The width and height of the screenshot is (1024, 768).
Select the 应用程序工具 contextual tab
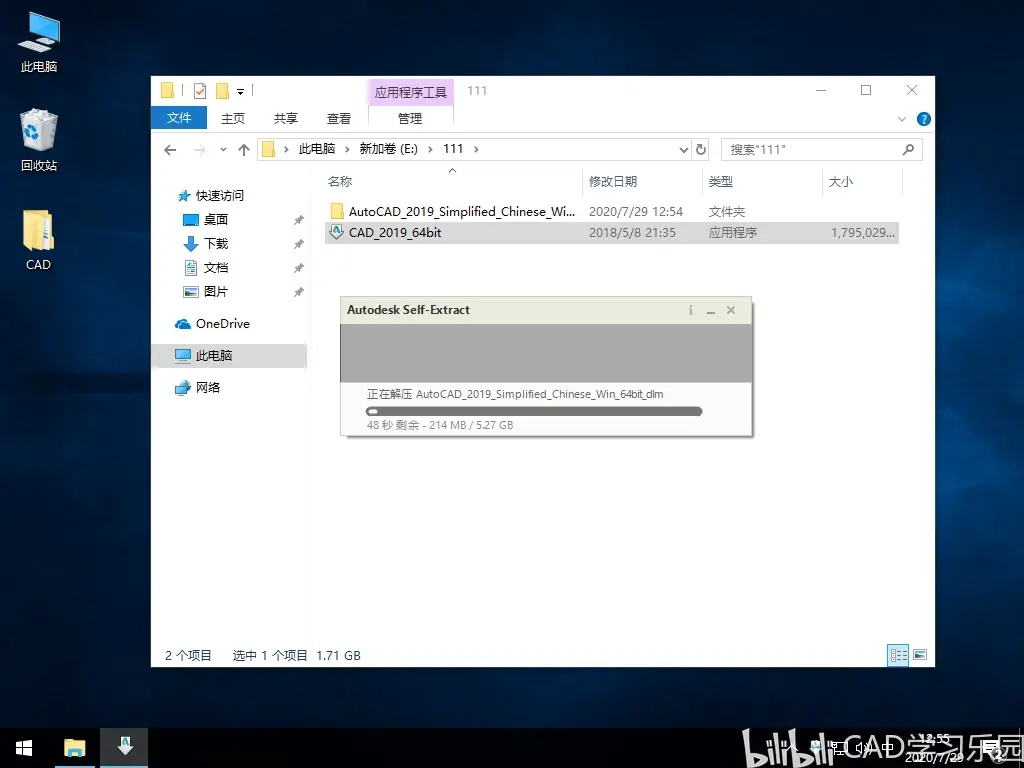click(410, 92)
